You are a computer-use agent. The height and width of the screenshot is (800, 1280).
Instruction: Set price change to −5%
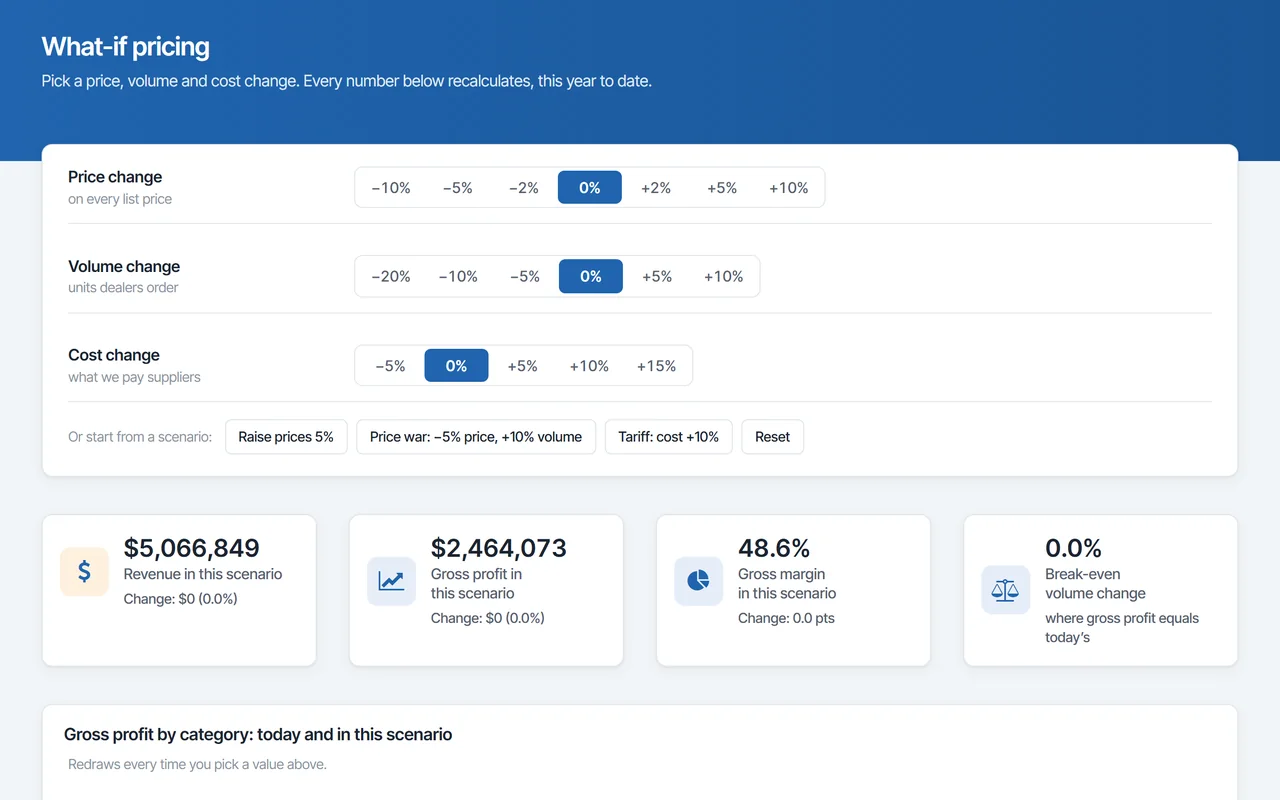pos(457,187)
